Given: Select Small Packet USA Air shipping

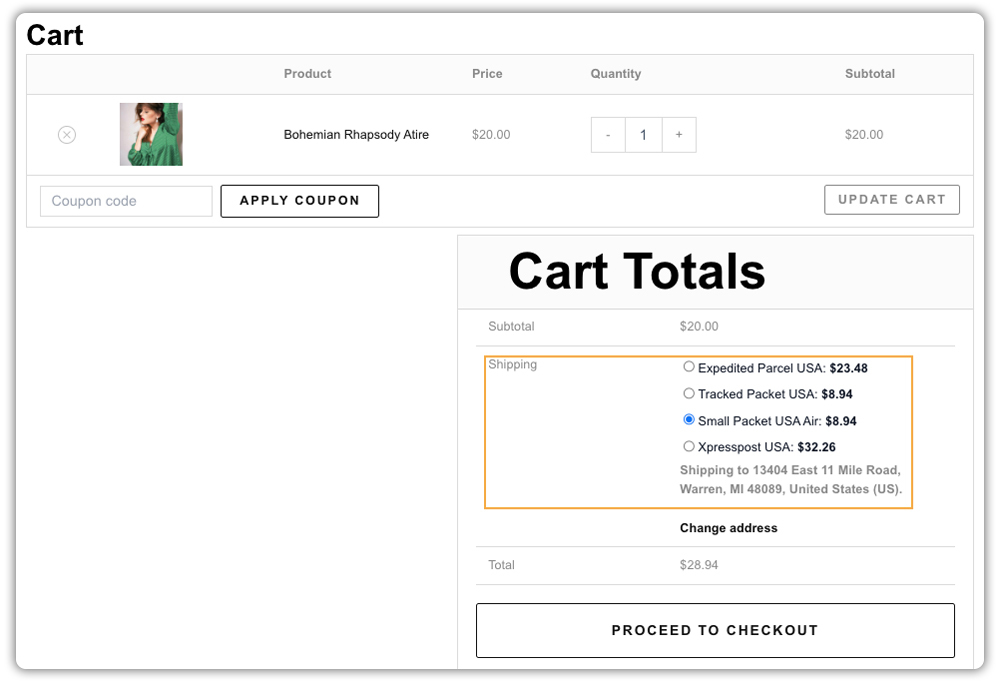Looking at the screenshot, I should [x=689, y=420].
